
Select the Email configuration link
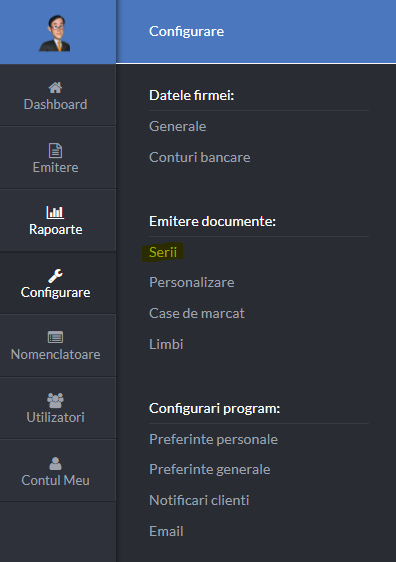[166, 532]
